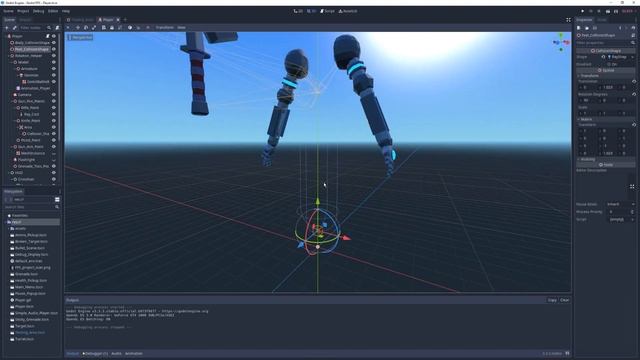Collapse the Transform section in Inspector

(x=606, y=76)
